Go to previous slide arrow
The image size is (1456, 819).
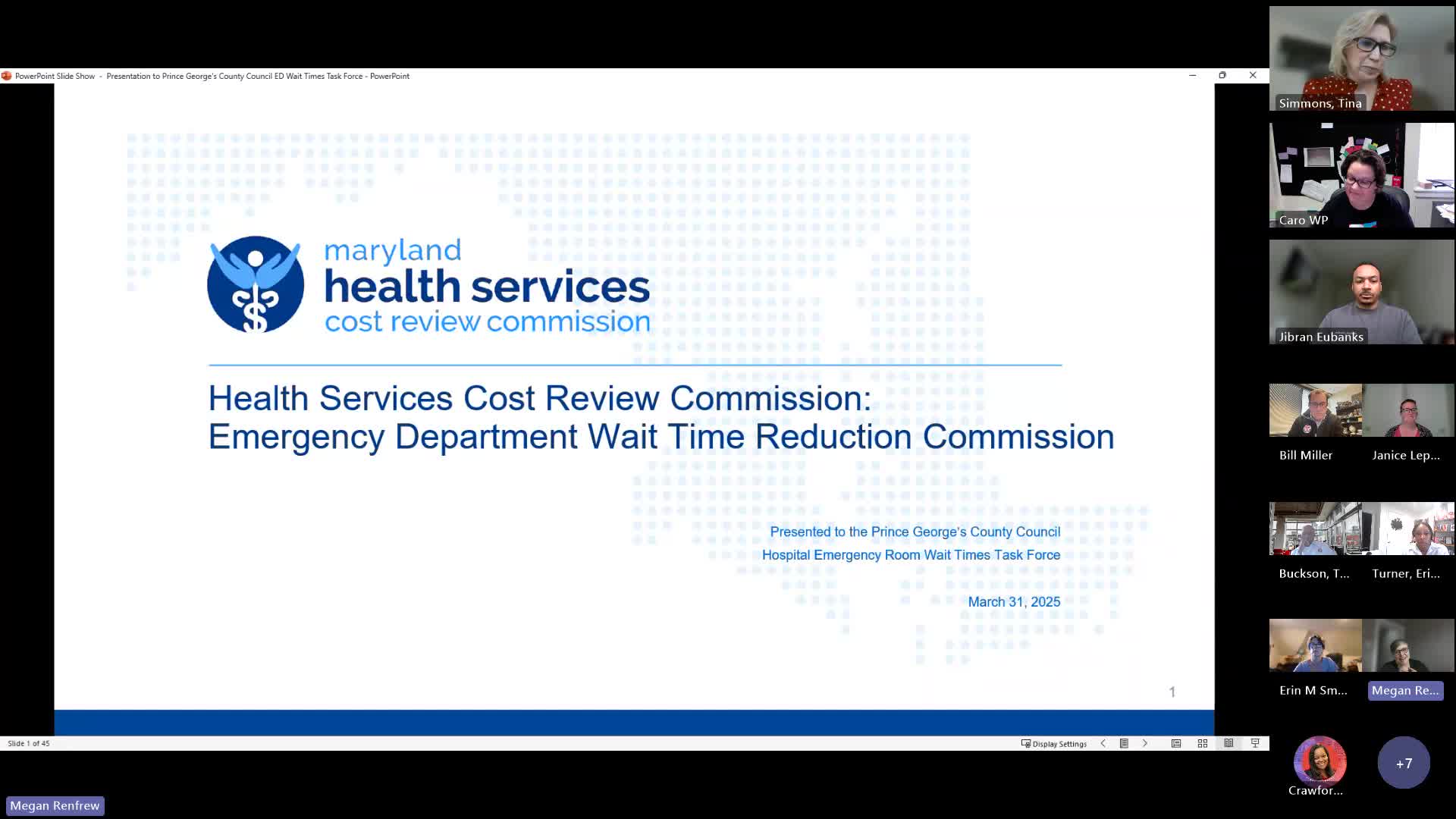tap(1103, 744)
